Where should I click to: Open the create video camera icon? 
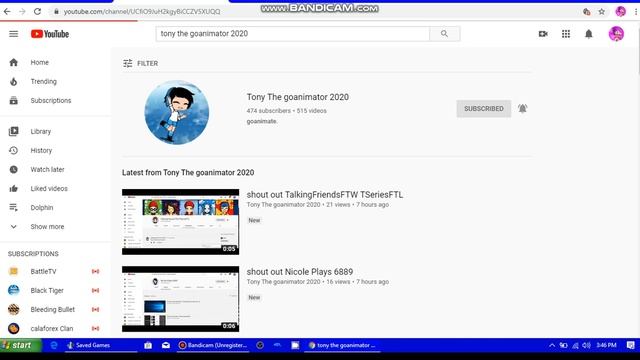point(543,34)
